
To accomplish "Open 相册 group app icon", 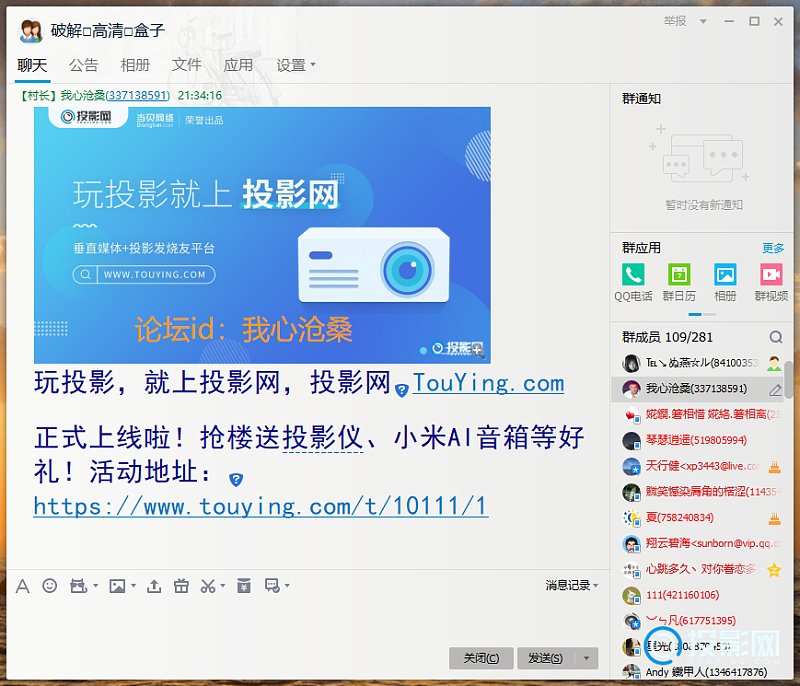I will tap(725, 274).
